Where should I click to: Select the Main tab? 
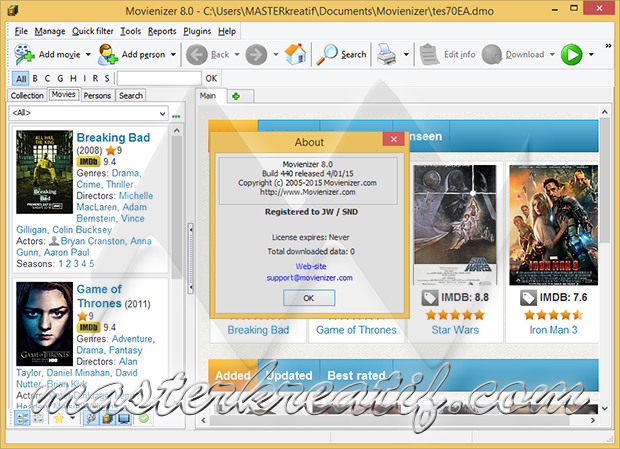point(208,96)
